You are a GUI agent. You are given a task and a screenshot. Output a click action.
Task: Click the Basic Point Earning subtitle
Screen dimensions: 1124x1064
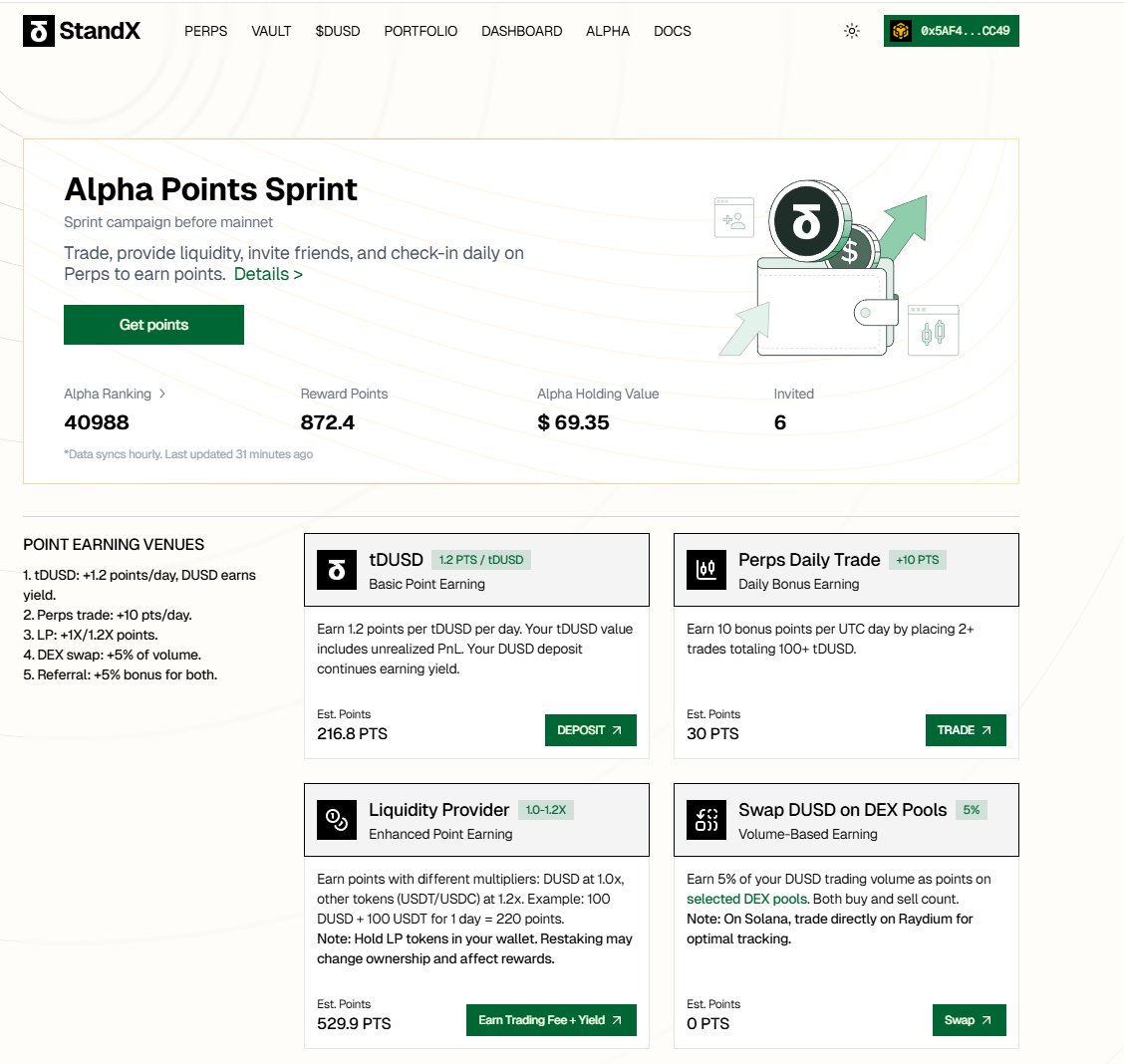pyautogui.click(x=426, y=584)
